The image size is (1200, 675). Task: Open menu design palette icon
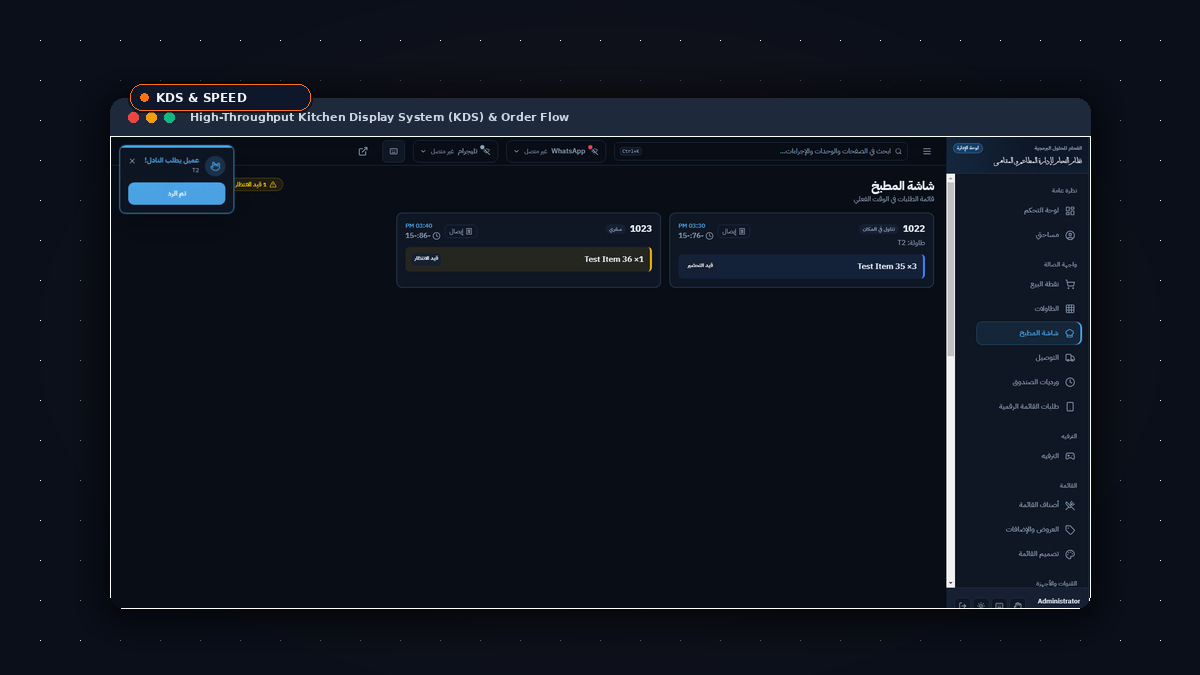coord(1070,554)
